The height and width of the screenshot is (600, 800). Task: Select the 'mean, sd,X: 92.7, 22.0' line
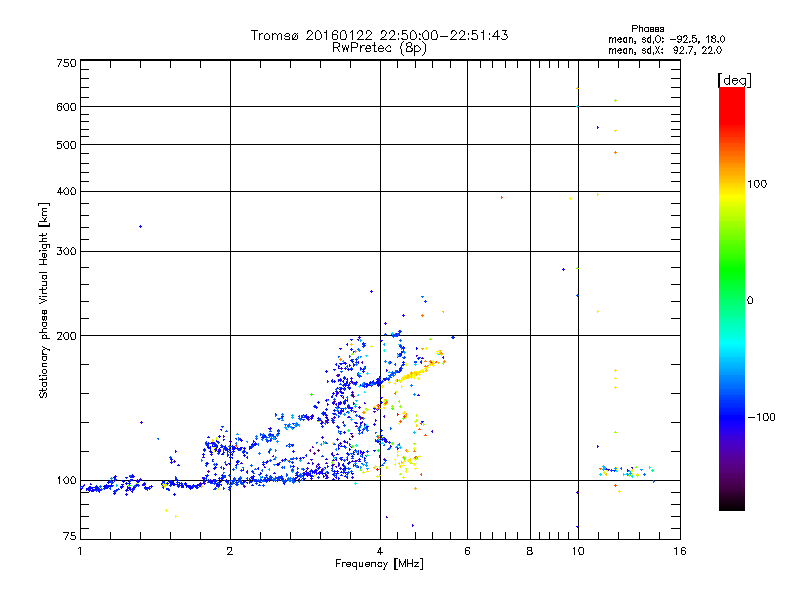tap(665, 50)
